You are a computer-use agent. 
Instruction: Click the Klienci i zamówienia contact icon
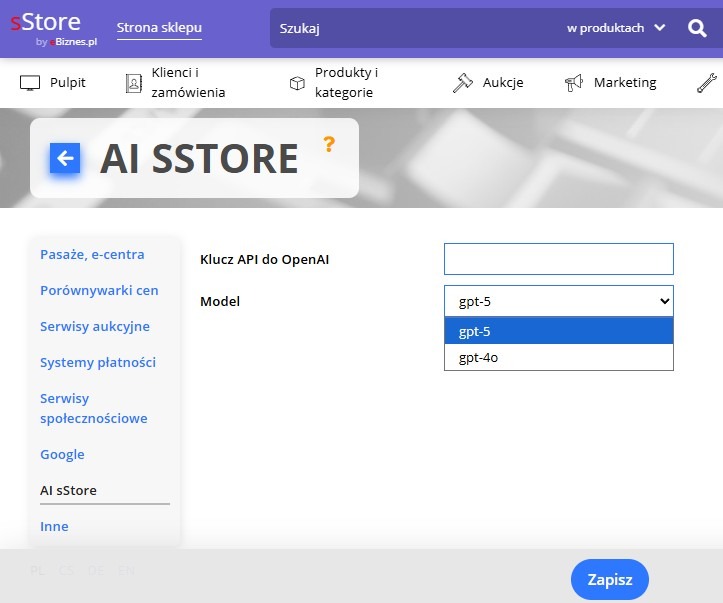point(133,83)
